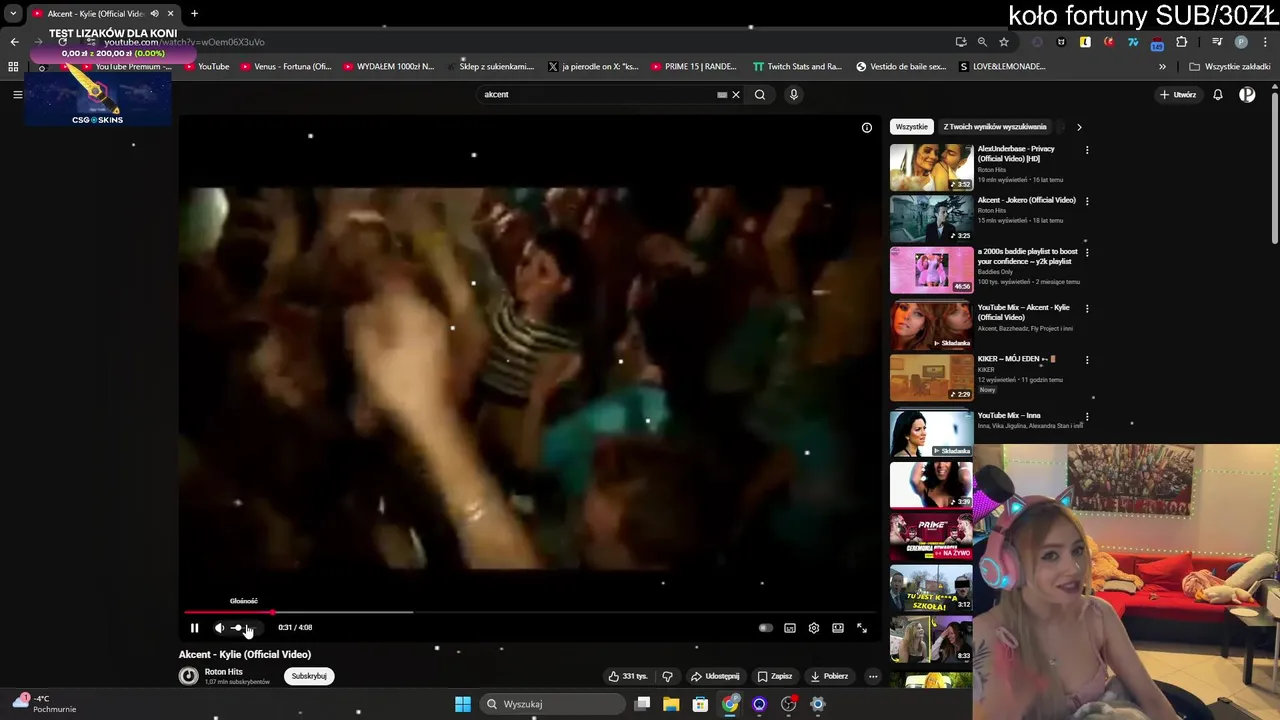Open the KIKER – MÓJ EDEN video
1280x720 pixels.
point(931,378)
